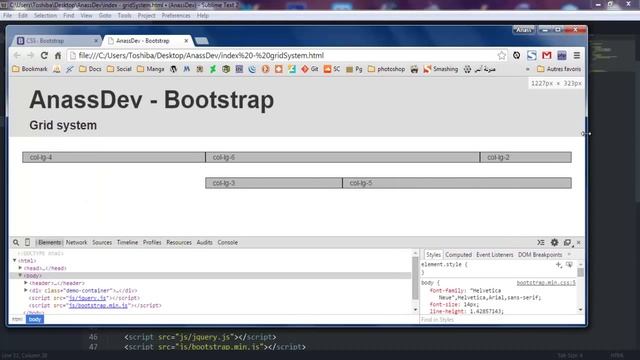
Task: Switch to the Sources tab
Action: 102,242
